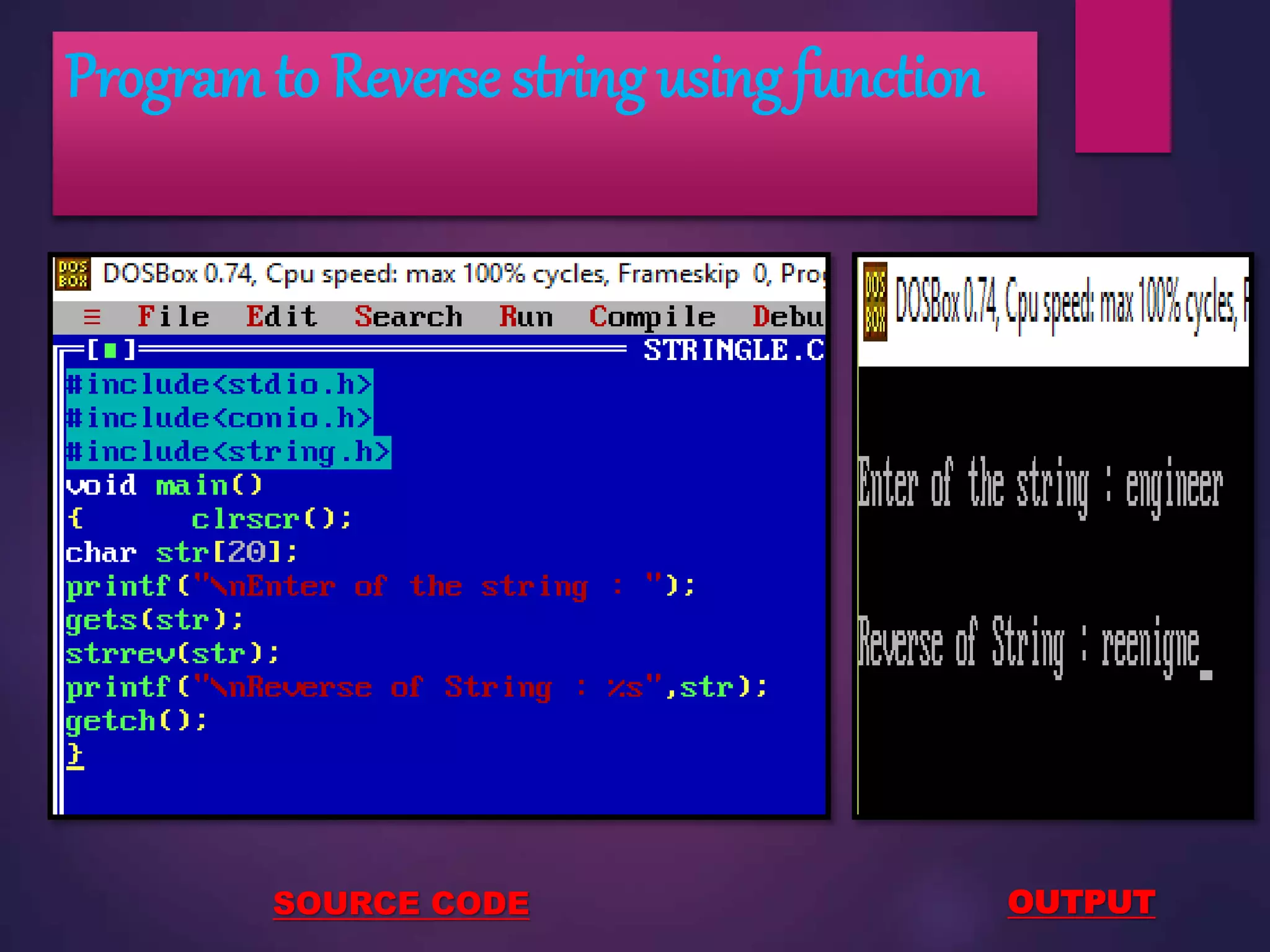The image size is (1270, 952).
Task: Click the gets(str); line
Action: [155, 620]
